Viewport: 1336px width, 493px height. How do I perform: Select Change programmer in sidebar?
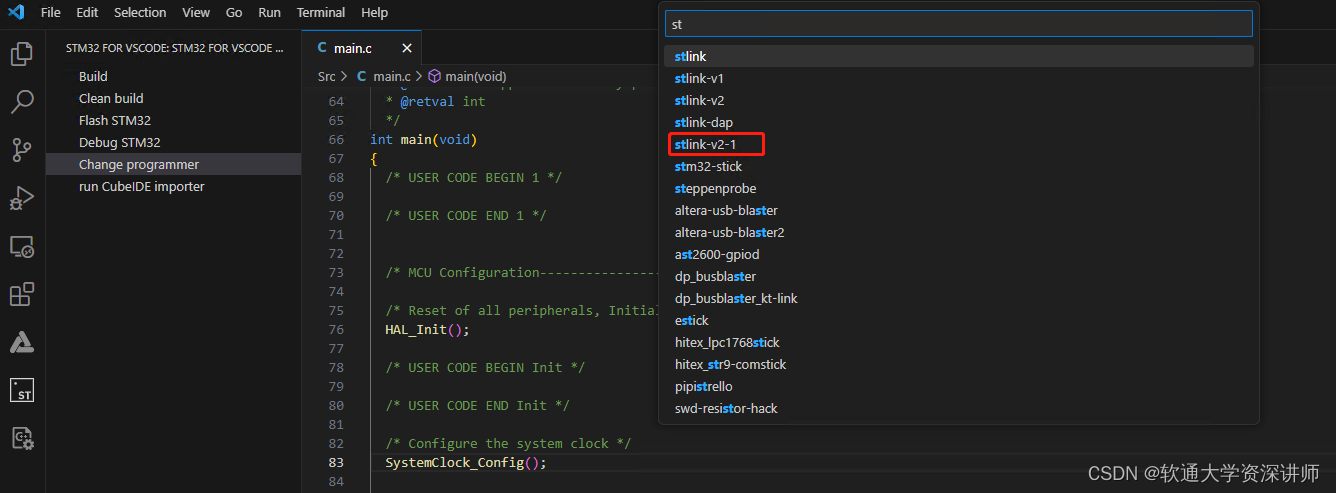coord(173,164)
